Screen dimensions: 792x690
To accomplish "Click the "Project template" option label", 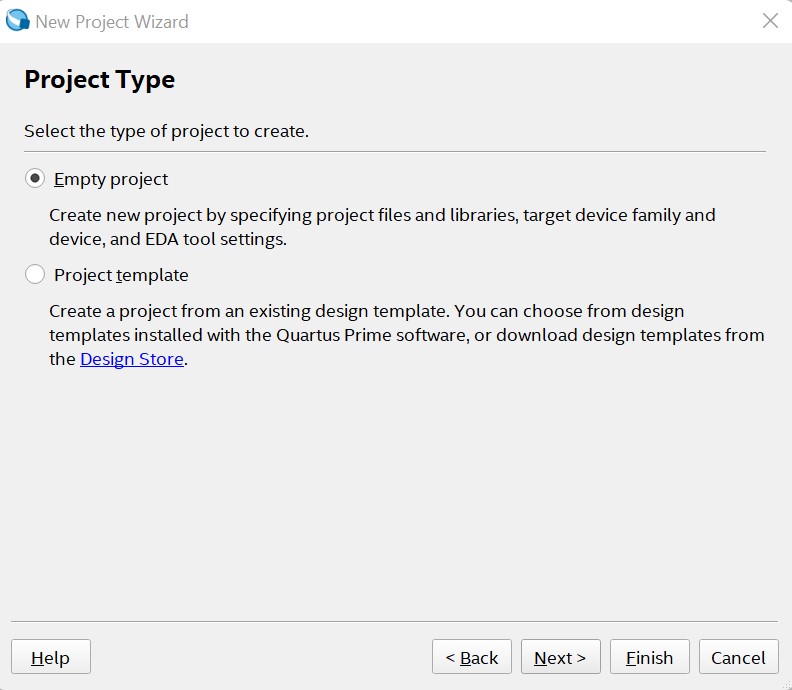I will click(121, 275).
